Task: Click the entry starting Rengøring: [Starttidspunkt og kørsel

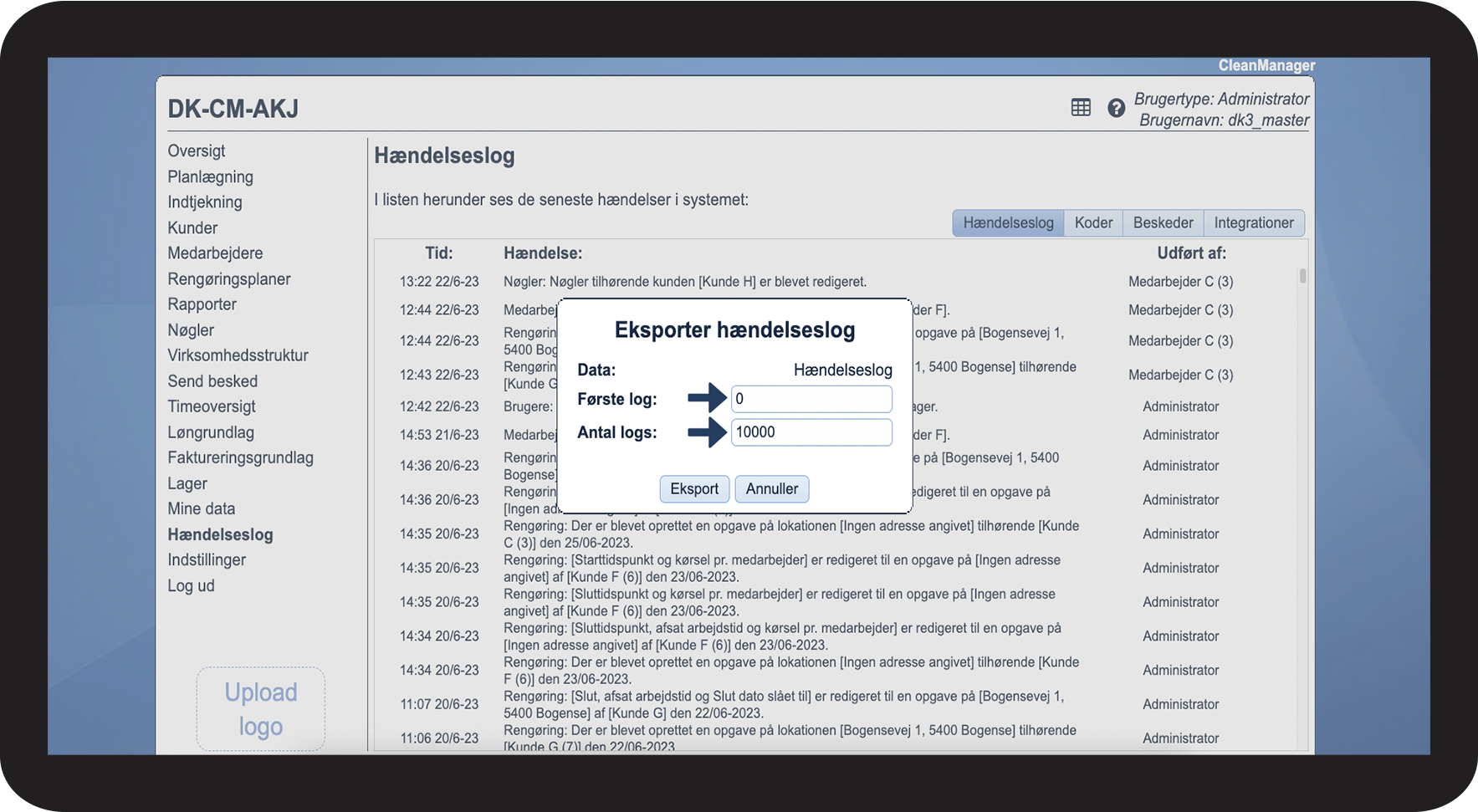Action: click(782, 569)
